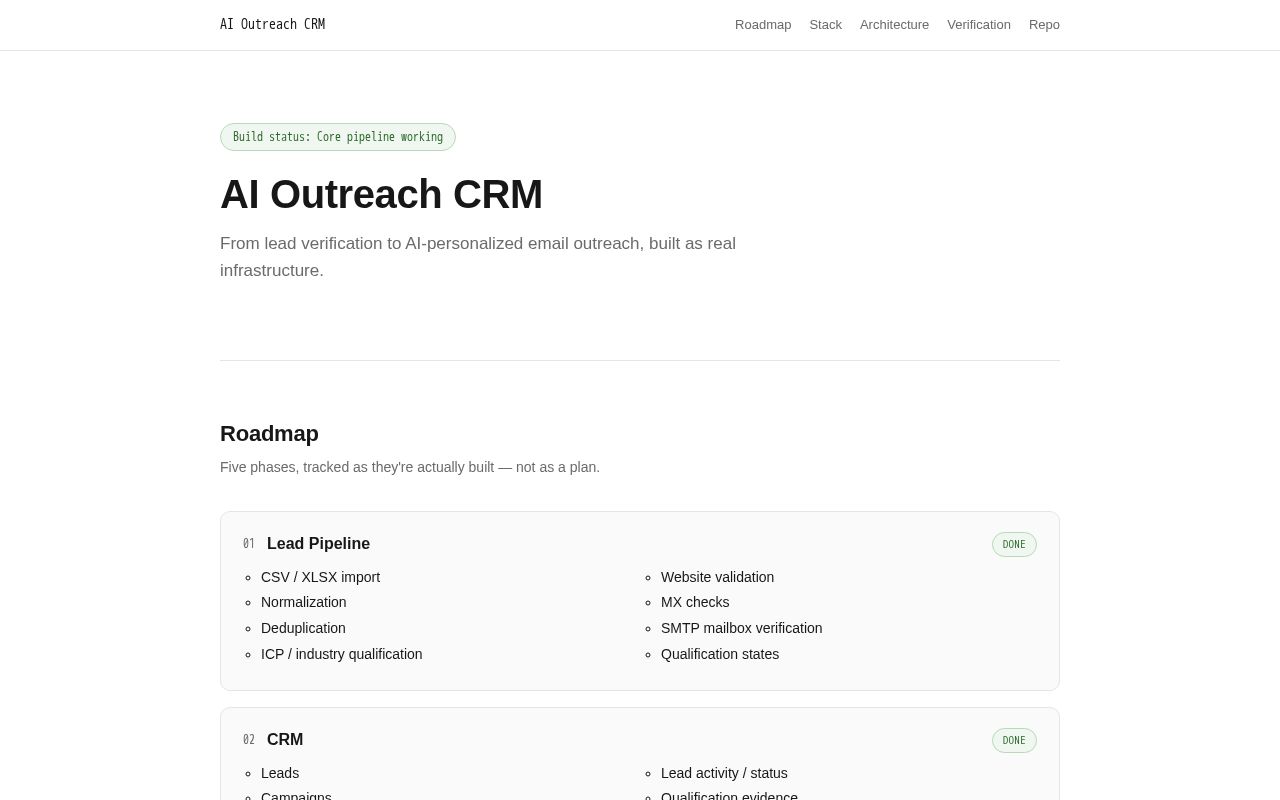Click the Lead Pipeline card title
The width and height of the screenshot is (1280, 800).
318,544
